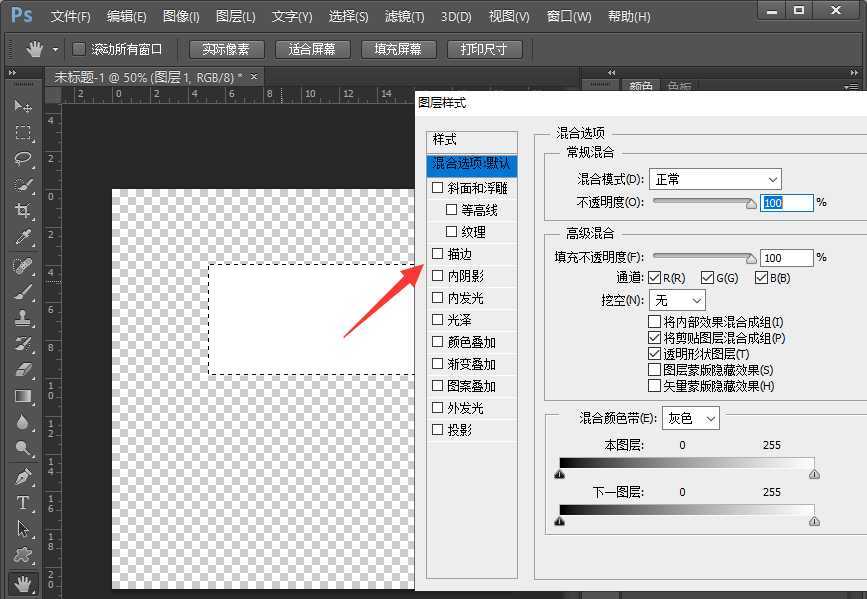867x599 pixels.
Task: Toggle 滚动所有窗口 checkbox in options bar
Action: (x=80, y=49)
